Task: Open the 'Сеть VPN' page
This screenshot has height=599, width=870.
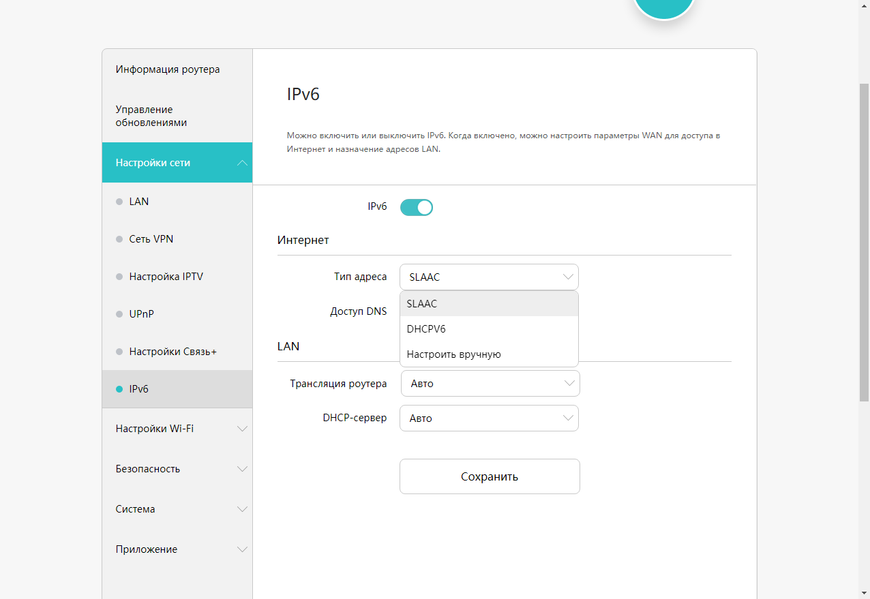Action: tap(151, 239)
